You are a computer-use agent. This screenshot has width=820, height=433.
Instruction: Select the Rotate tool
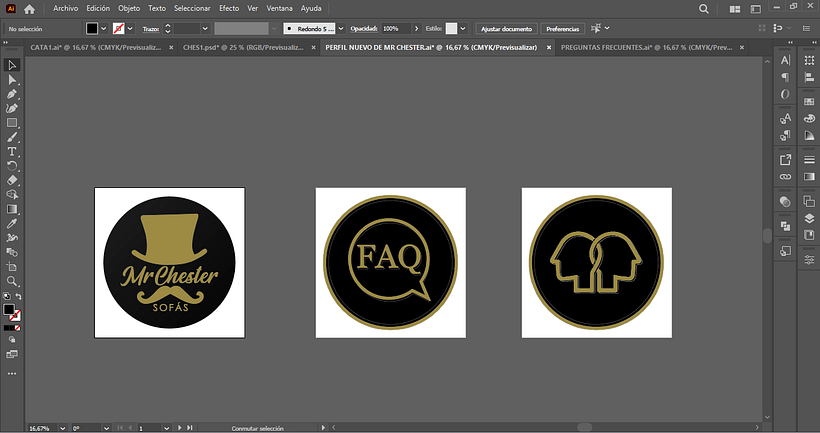12,166
